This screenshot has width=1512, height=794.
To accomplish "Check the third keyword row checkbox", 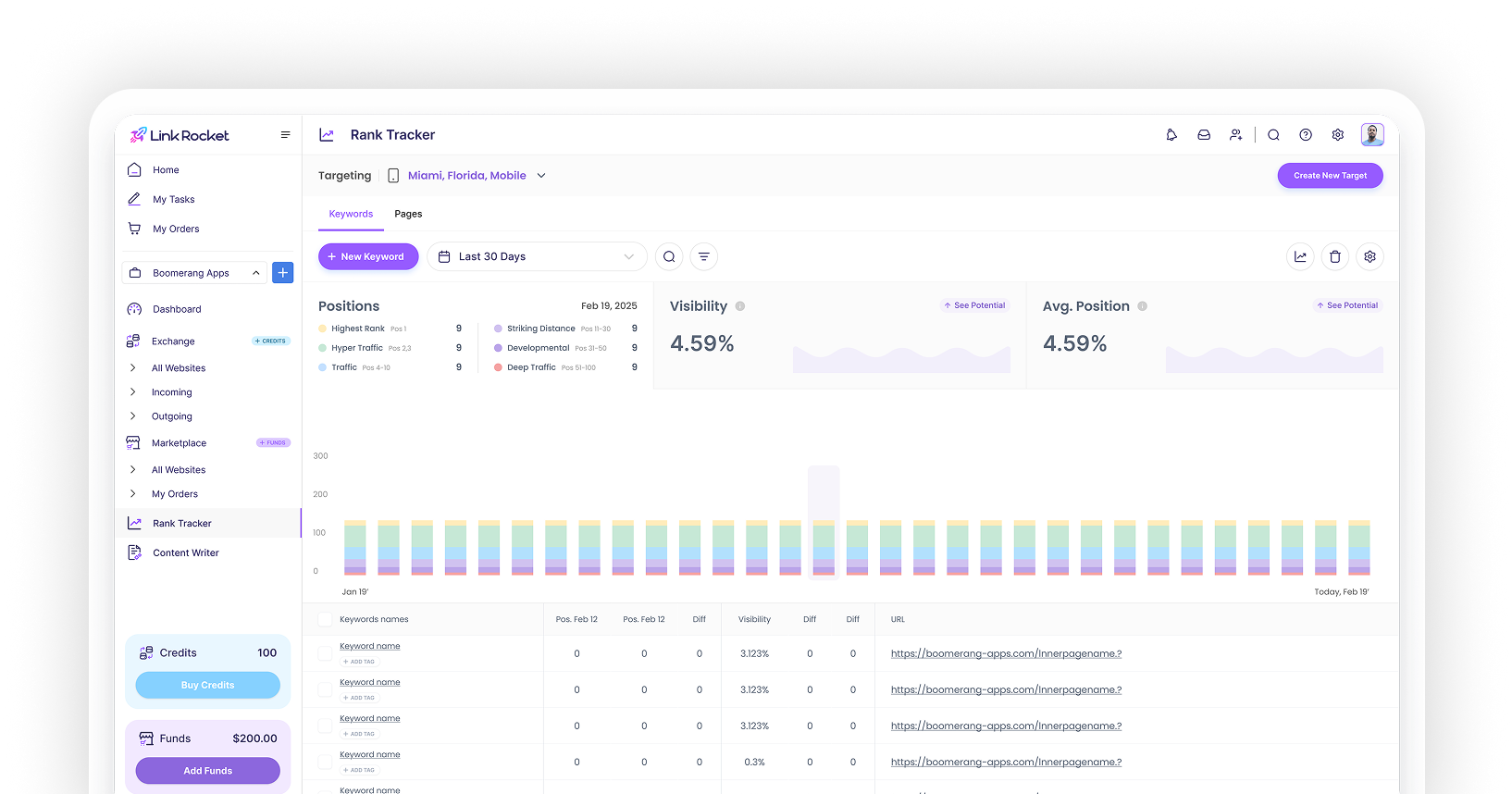I will [325, 726].
